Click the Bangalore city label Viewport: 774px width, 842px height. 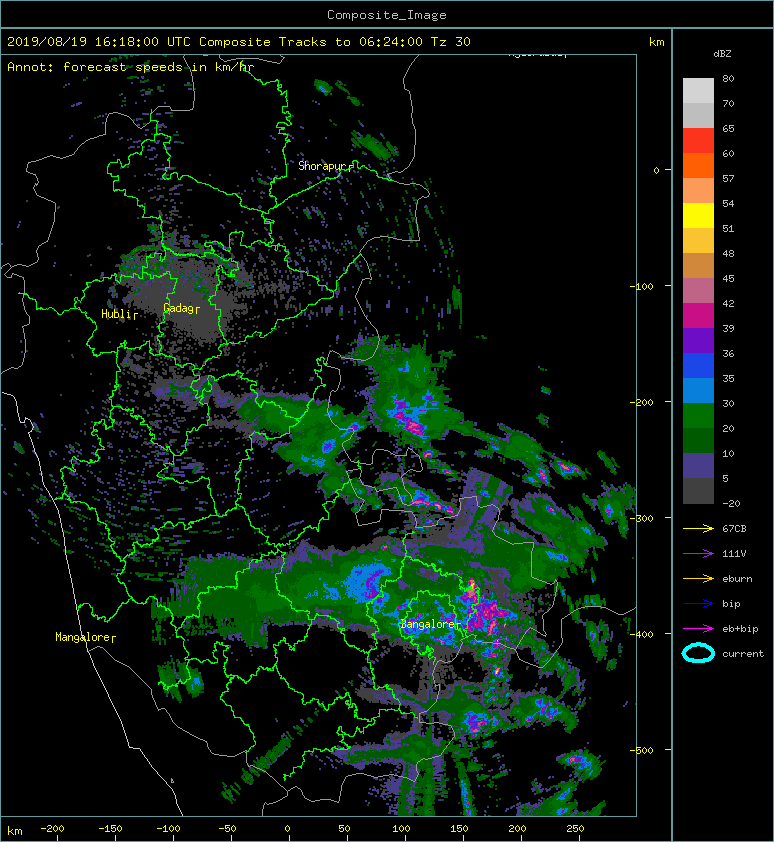(x=430, y=624)
